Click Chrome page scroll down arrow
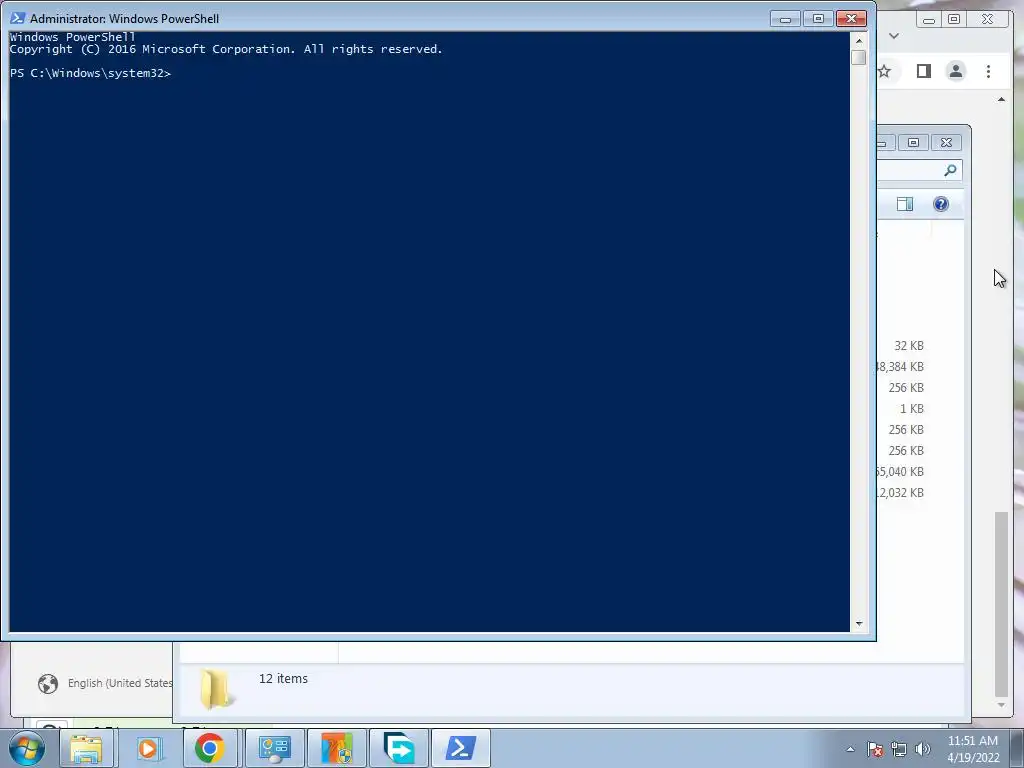Image resolution: width=1024 pixels, height=768 pixels. pyautogui.click(x=1001, y=705)
